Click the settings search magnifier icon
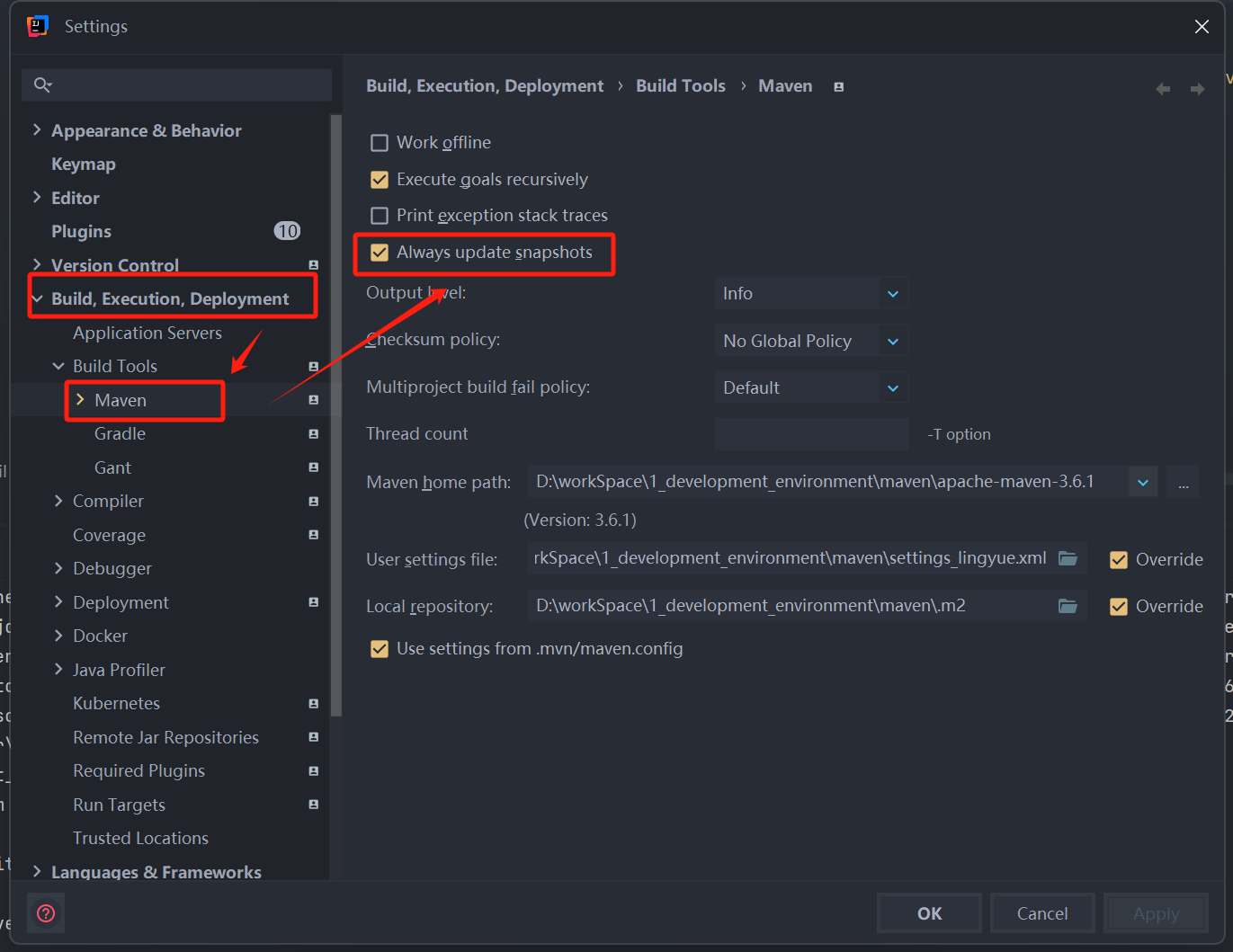The image size is (1233, 952). pyautogui.click(x=42, y=85)
